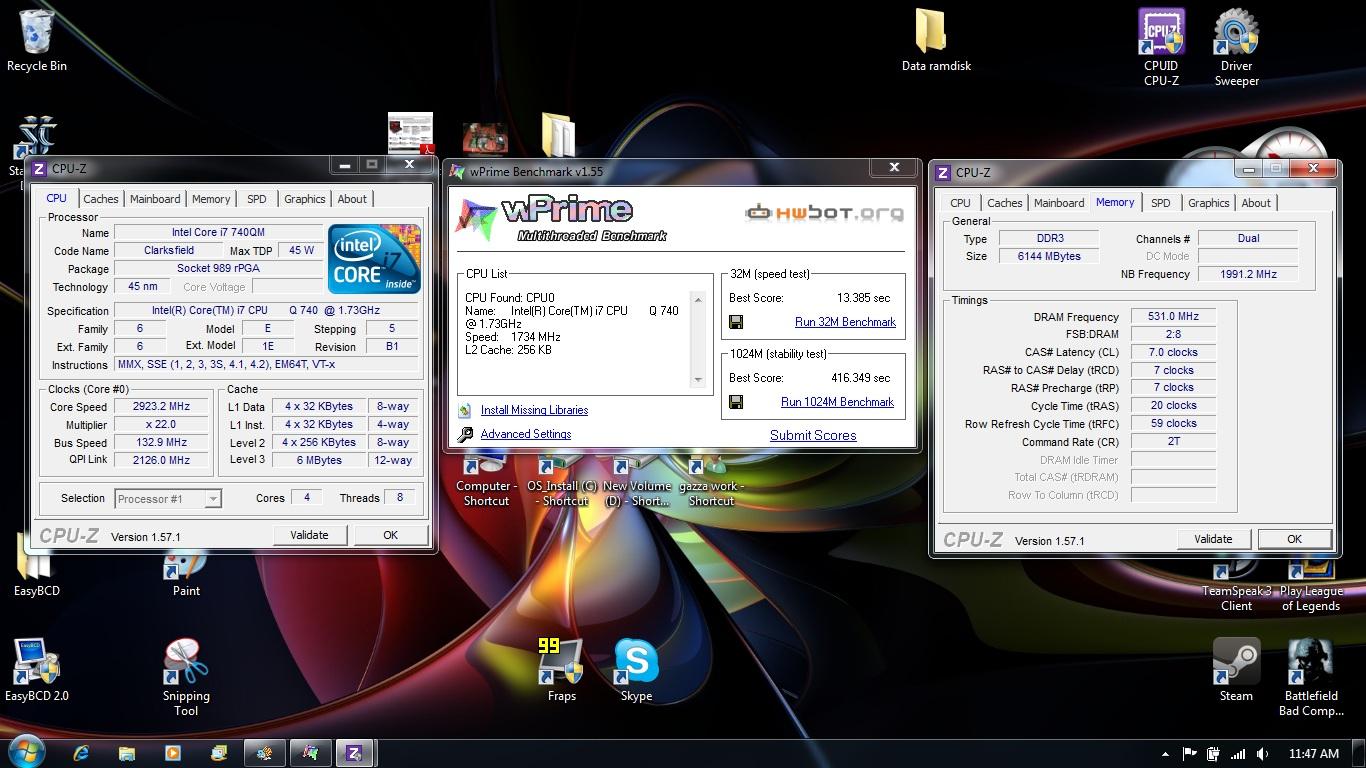The image size is (1366, 768).
Task: Switch to Caches tab in left CPU-Z
Action: [x=101, y=199]
